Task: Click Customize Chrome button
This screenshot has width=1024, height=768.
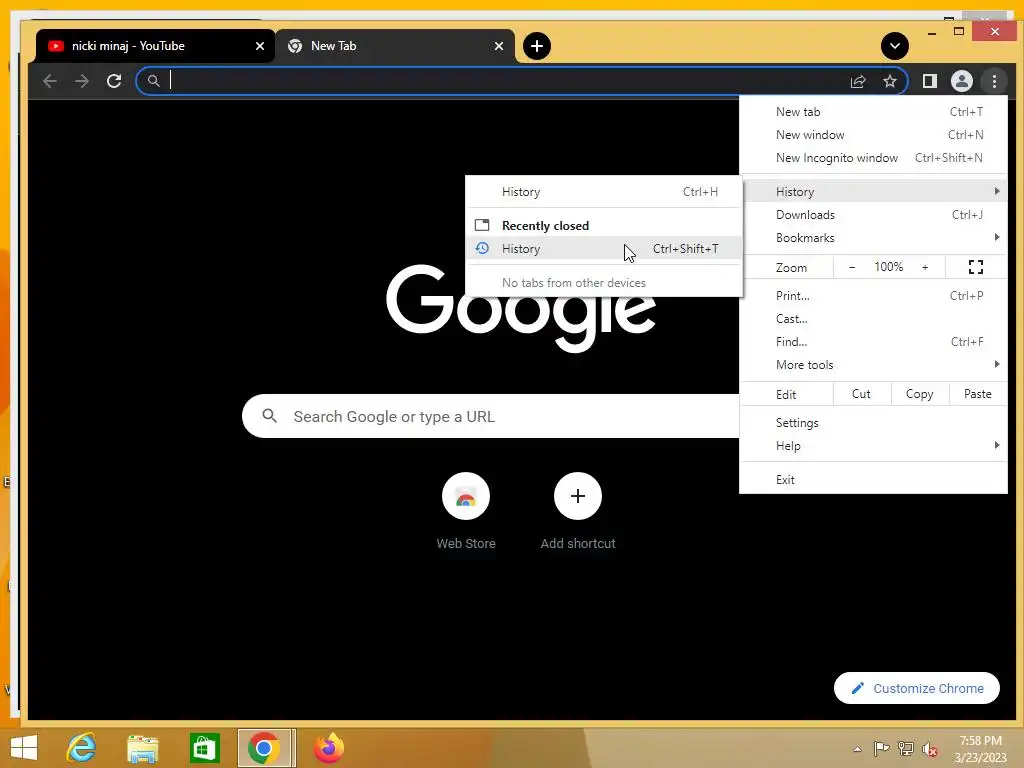Action: [917, 688]
